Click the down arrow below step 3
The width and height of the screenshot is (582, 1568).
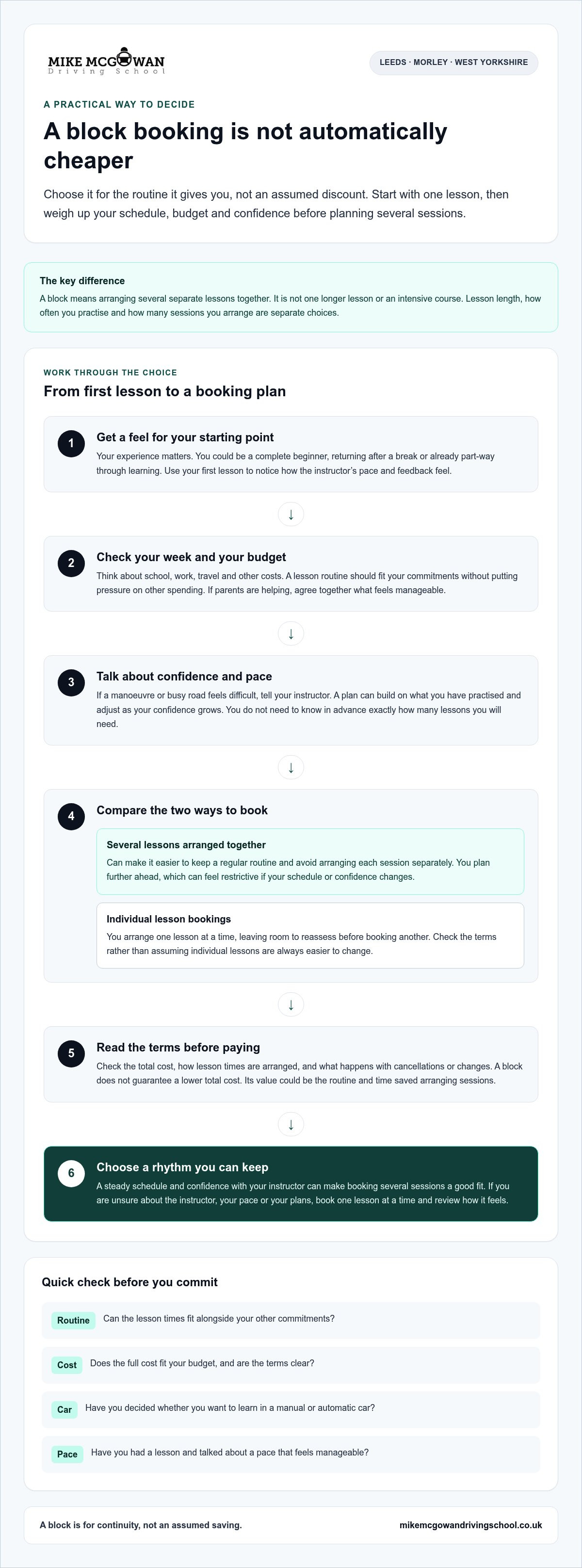(x=291, y=768)
